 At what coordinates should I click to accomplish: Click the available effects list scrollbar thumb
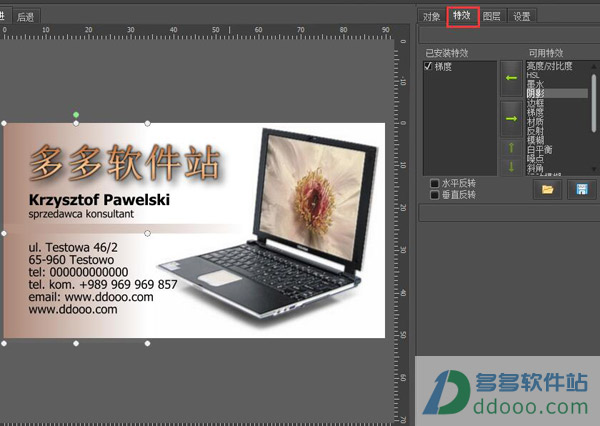(x=594, y=103)
